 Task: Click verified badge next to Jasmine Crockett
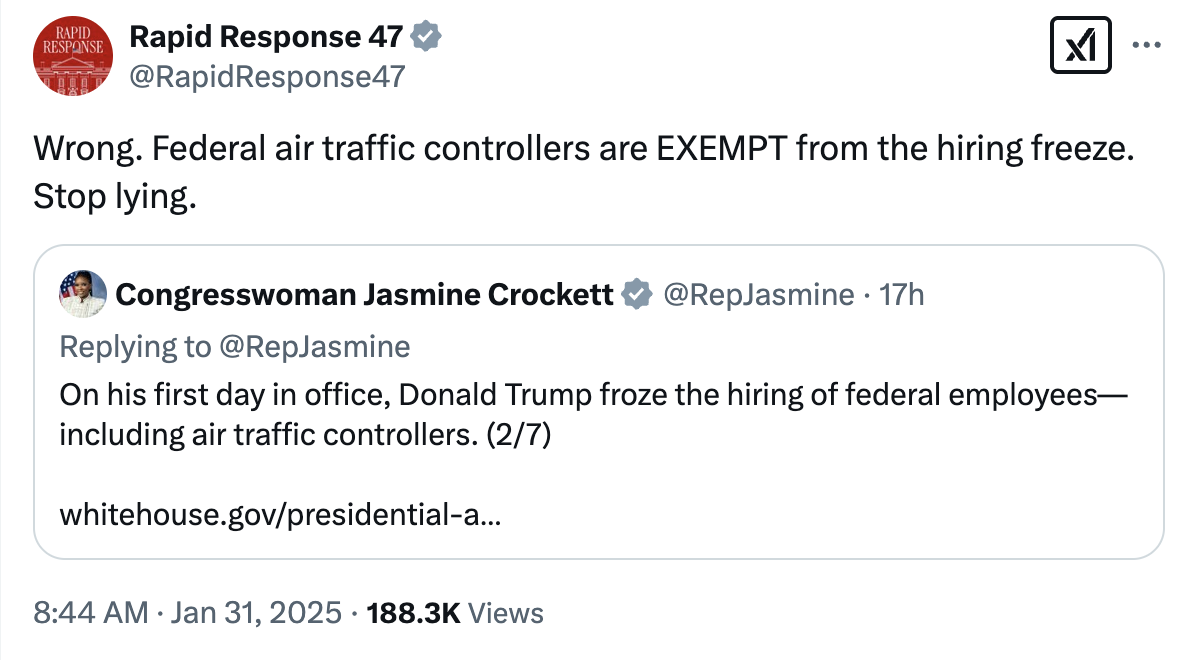click(x=634, y=294)
